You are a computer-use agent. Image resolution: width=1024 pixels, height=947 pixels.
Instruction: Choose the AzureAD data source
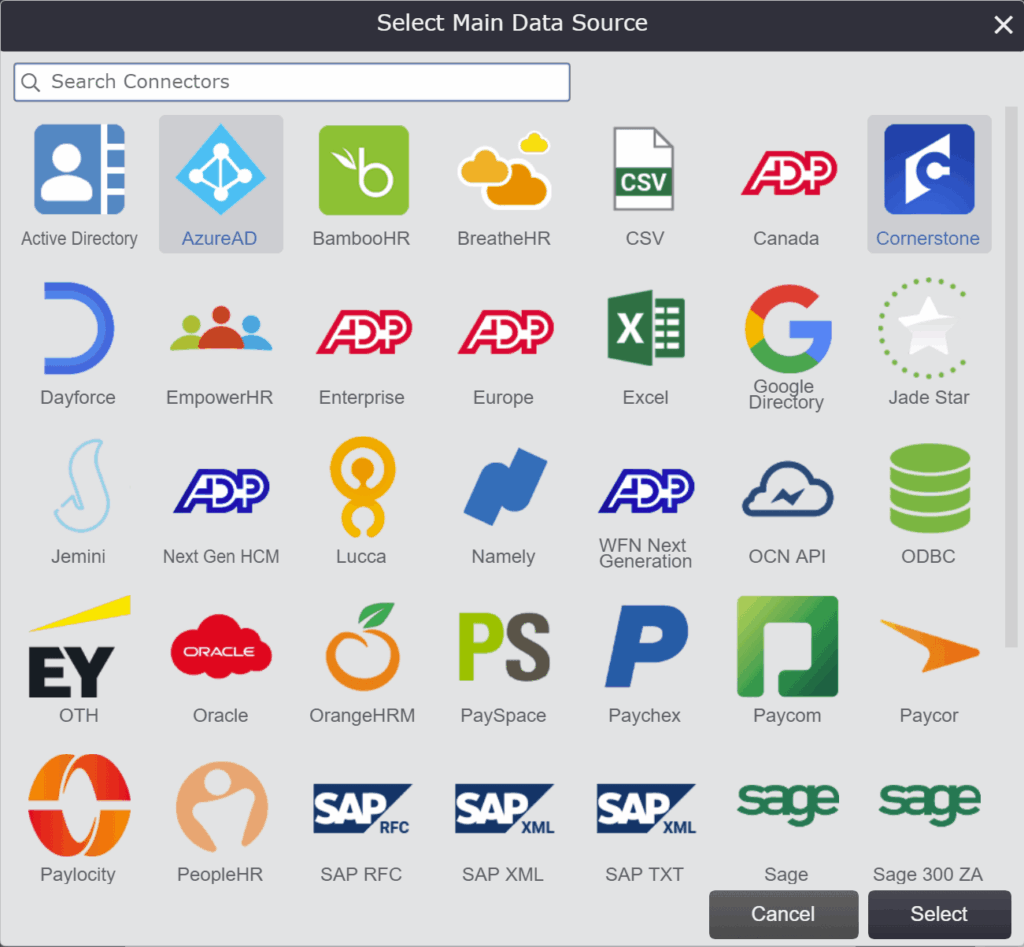pyautogui.click(x=220, y=170)
